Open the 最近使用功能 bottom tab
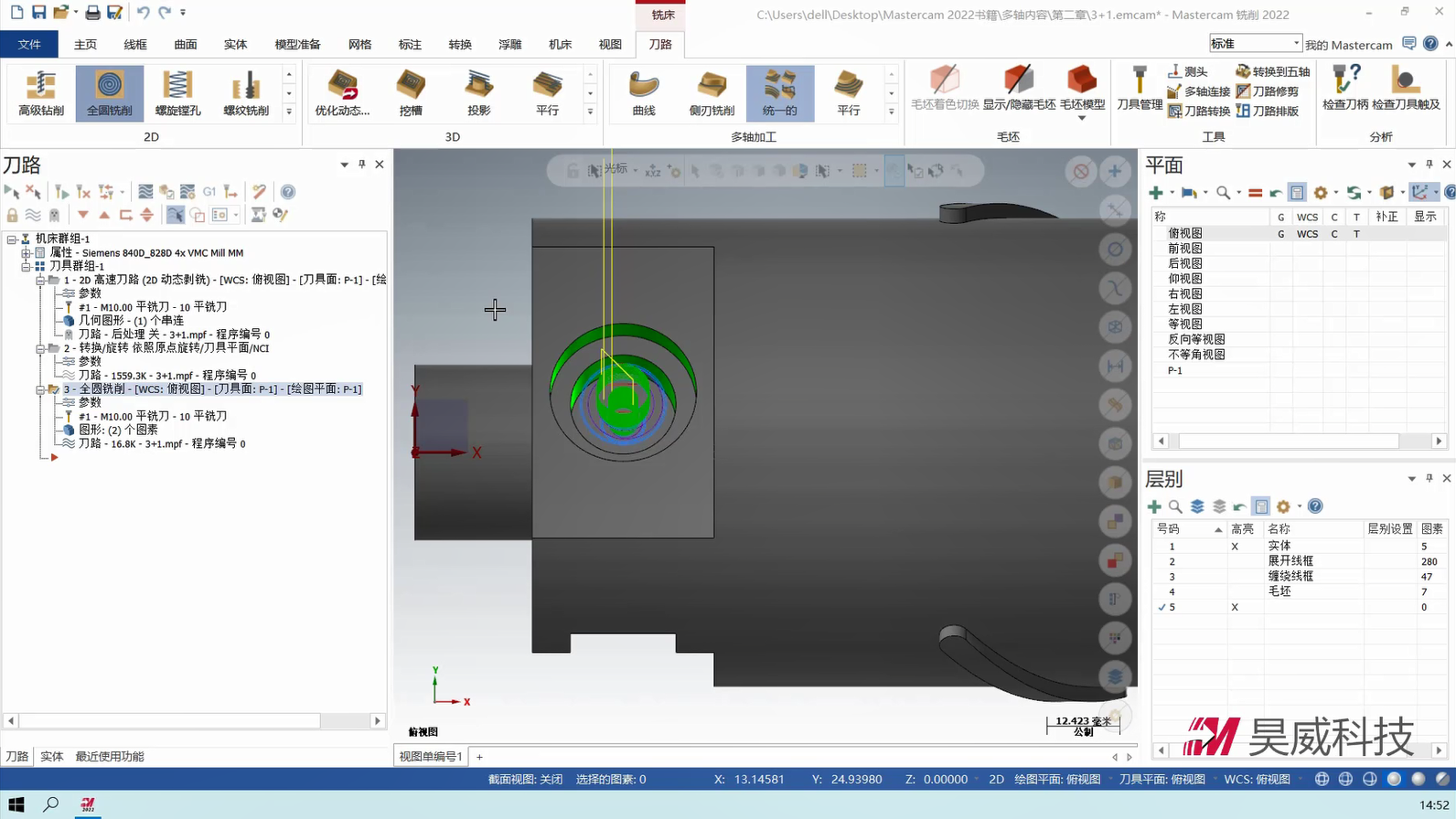This screenshot has width=1456, height=819. 110,757
